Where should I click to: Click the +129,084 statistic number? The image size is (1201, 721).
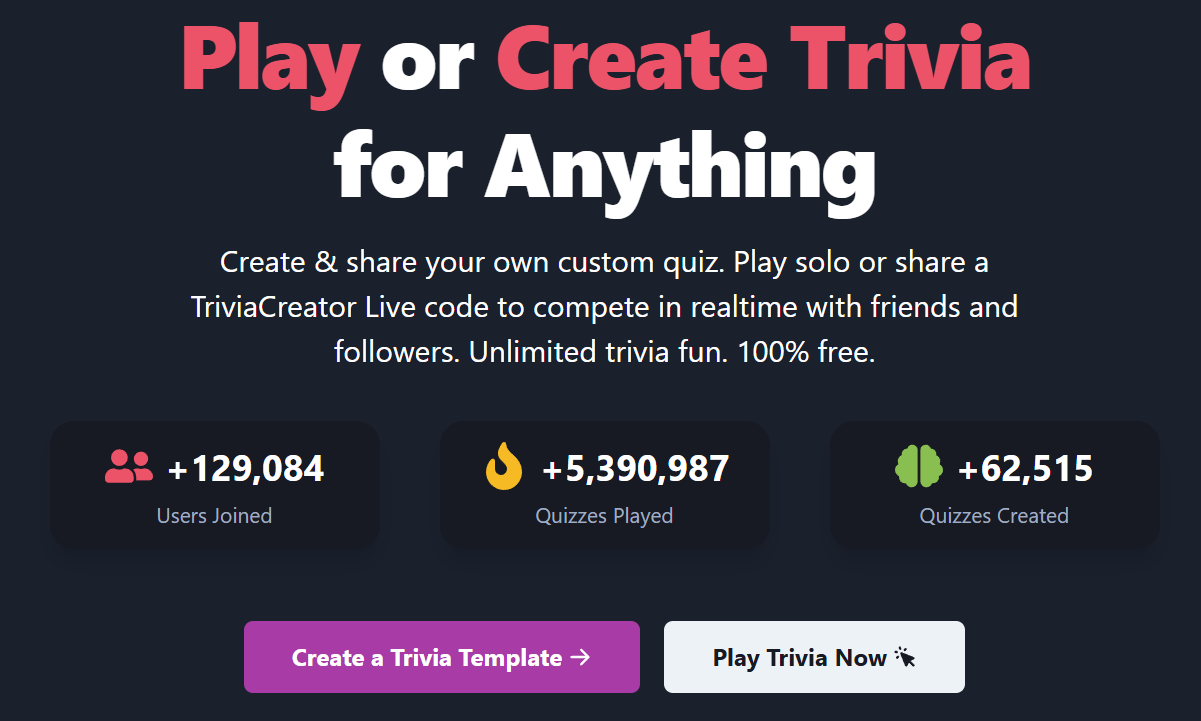point(246,468)
